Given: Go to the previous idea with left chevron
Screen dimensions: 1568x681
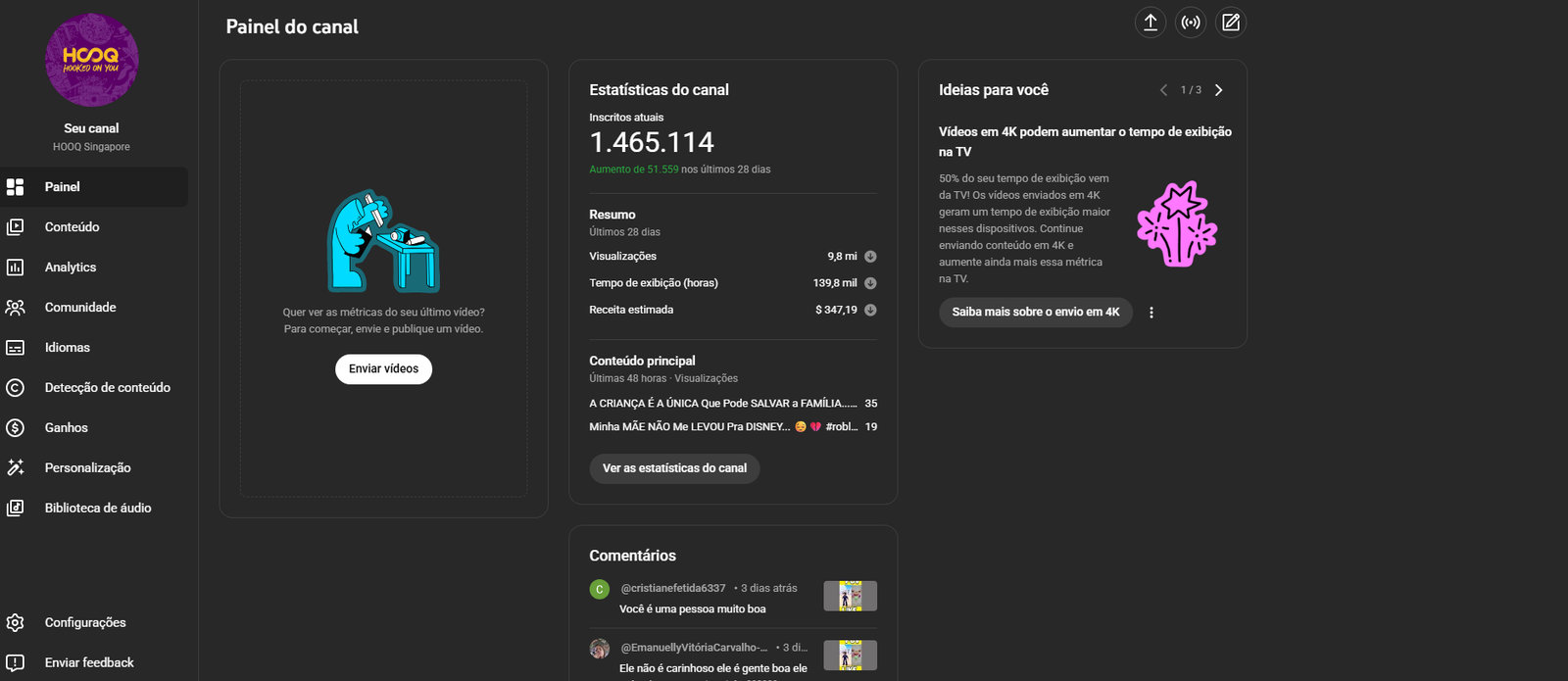Looking at the screenshot, I should (1163, 90).
